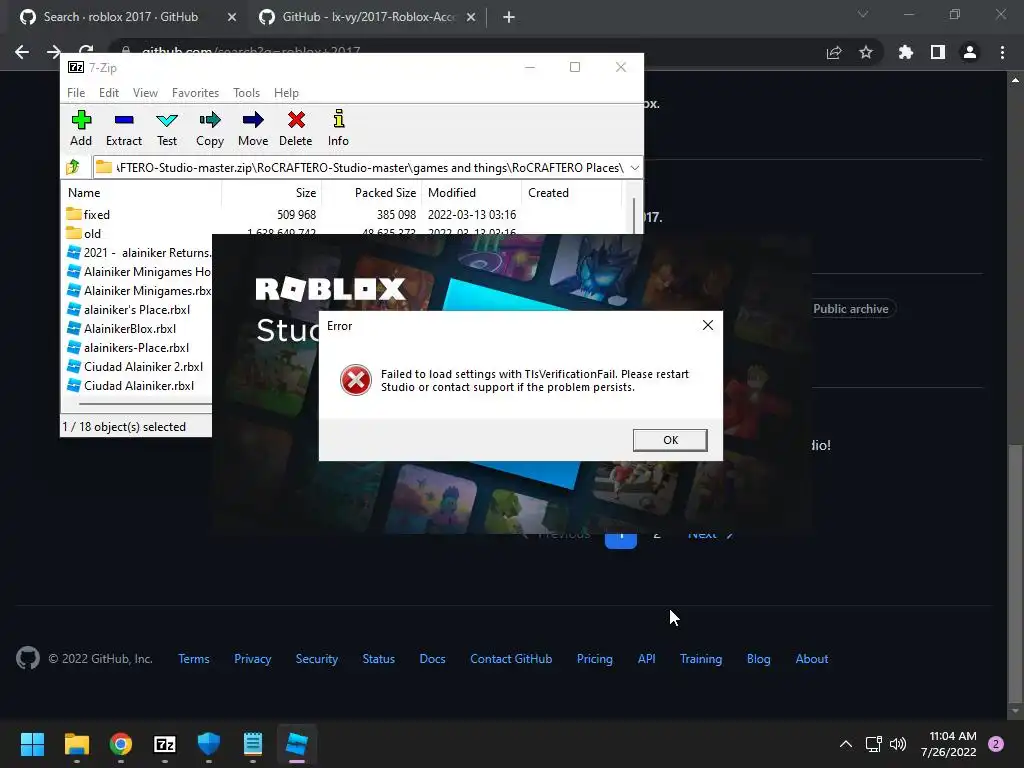
Task: Open Chrome three-dot menu
Action: [1002, 52]
